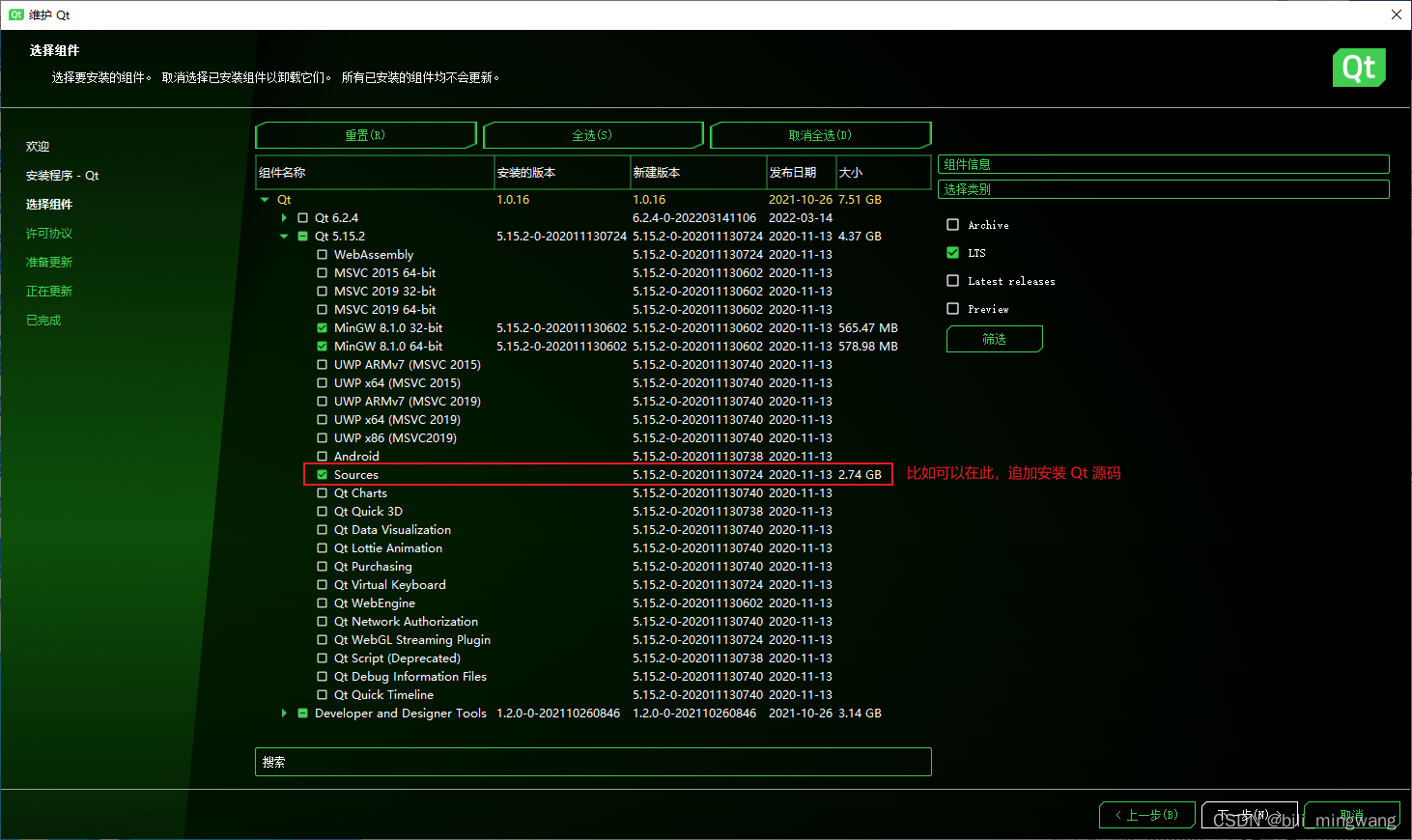Sort by 大小 column header
The width and height of the screenshot is (1412, 840).
pyautogui.click(x=884, y=173)
